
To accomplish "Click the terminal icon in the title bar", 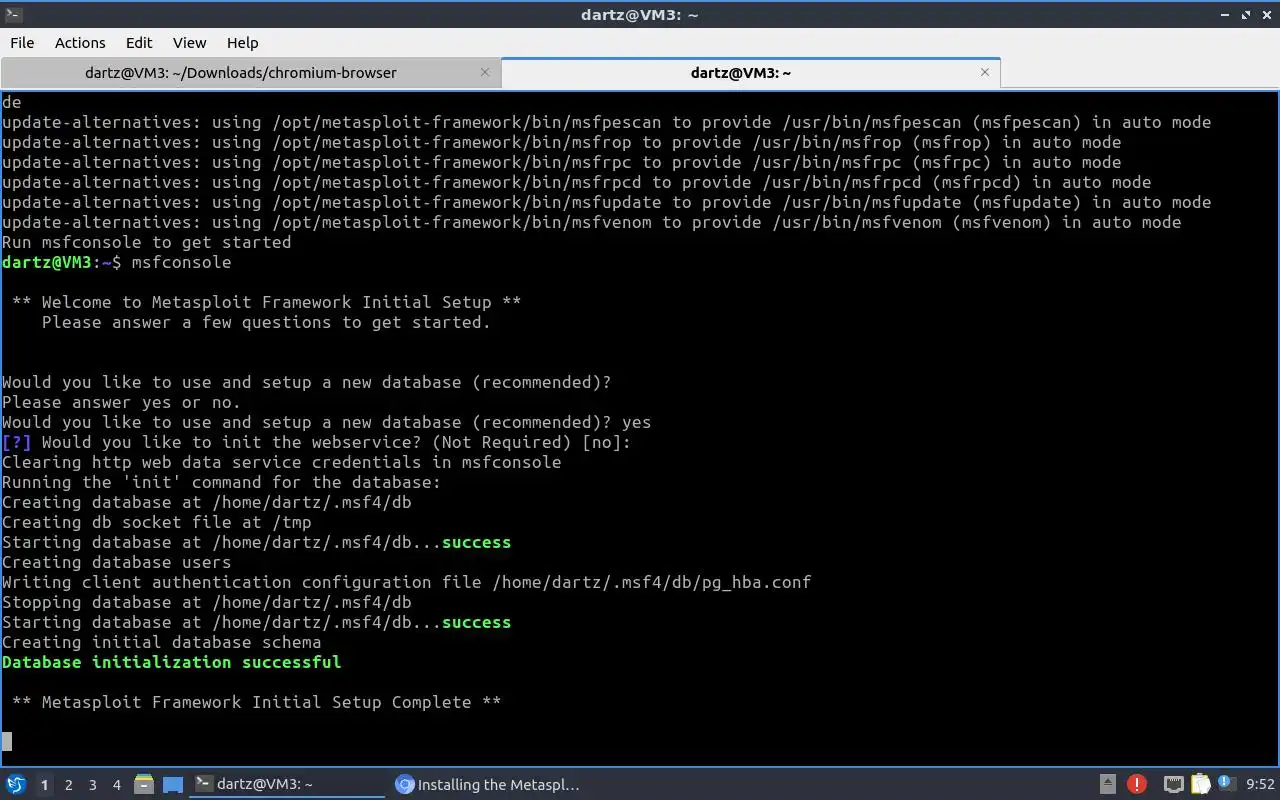I will [x=12, y=14].
